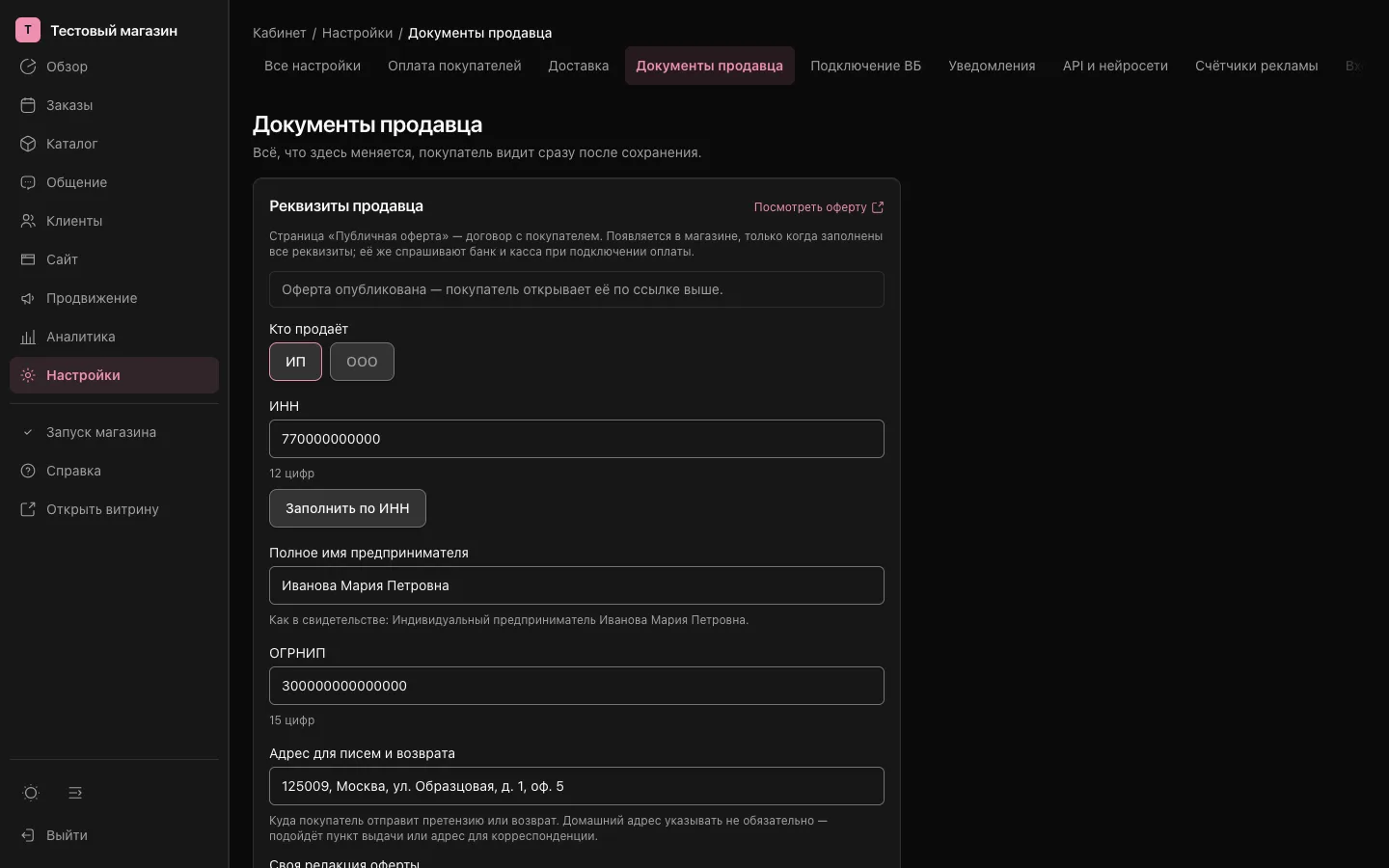Click the Запуск магазина sidebar label
The width and height of the screenshot is (1389, 868).
click(101, 432)
